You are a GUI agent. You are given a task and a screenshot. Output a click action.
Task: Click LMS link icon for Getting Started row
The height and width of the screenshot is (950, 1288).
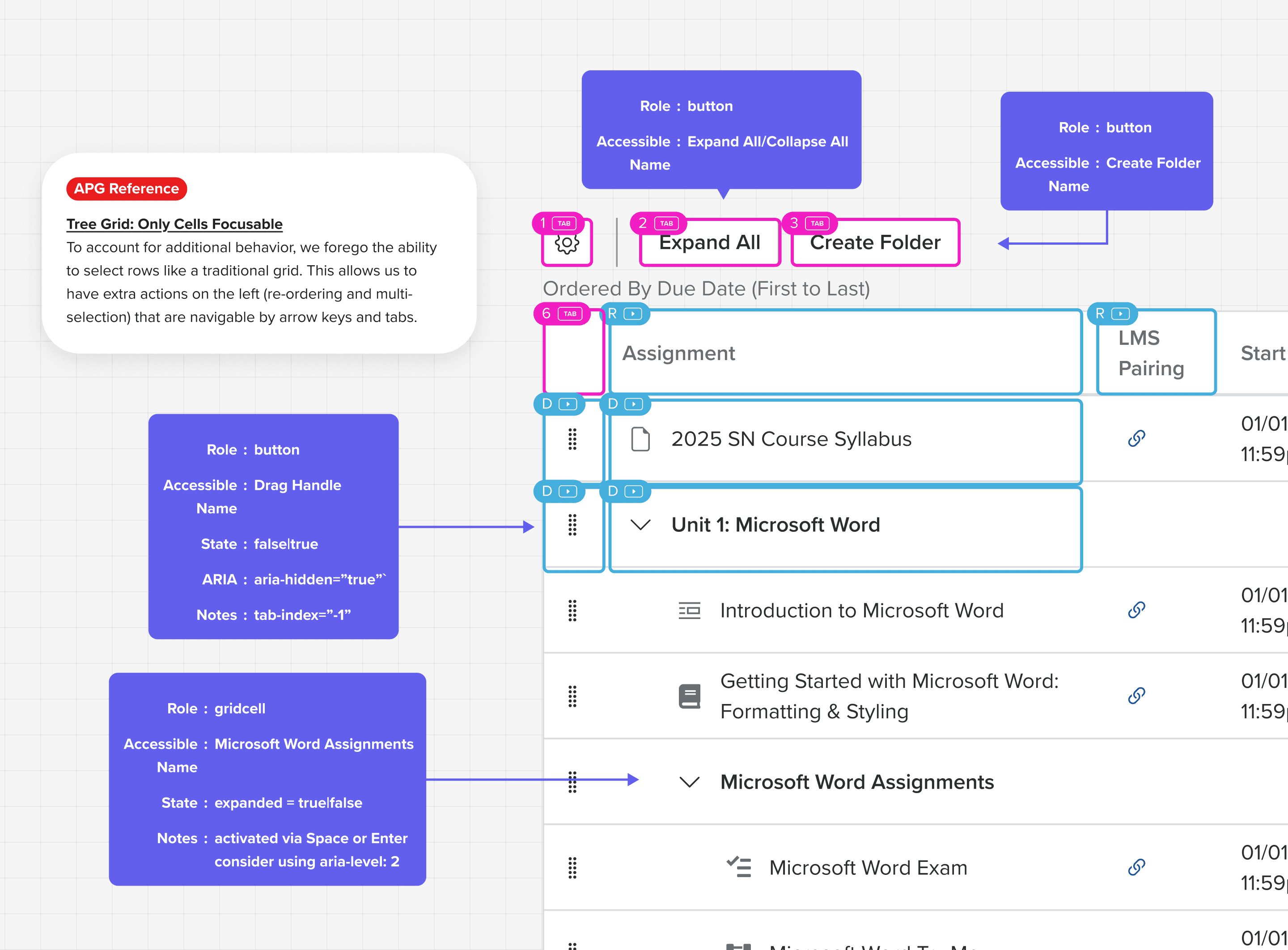1136,695
